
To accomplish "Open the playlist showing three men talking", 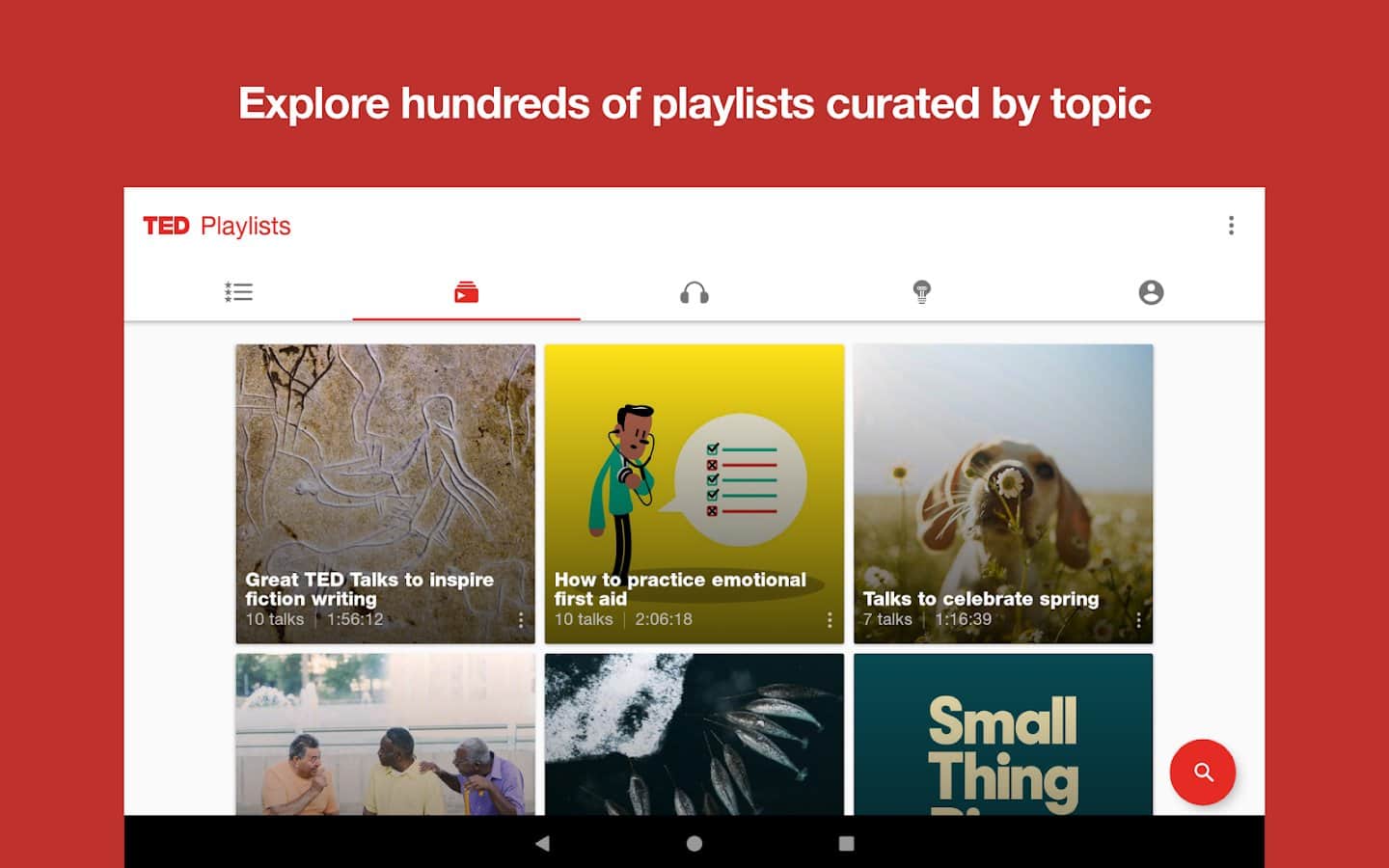I will (x=385, y=735).
